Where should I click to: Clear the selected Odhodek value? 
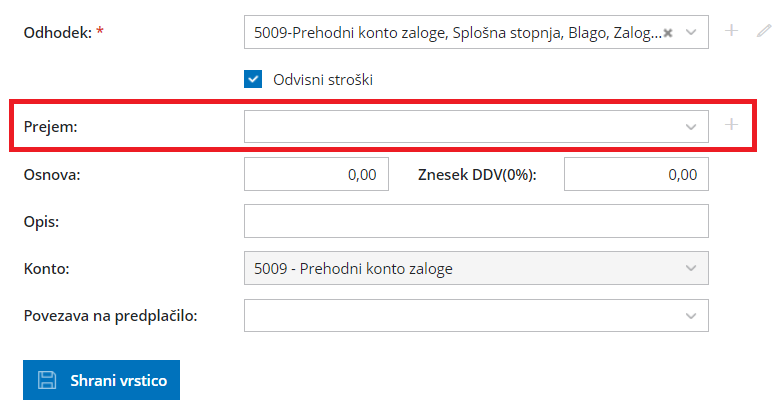[x=668, y=32]
